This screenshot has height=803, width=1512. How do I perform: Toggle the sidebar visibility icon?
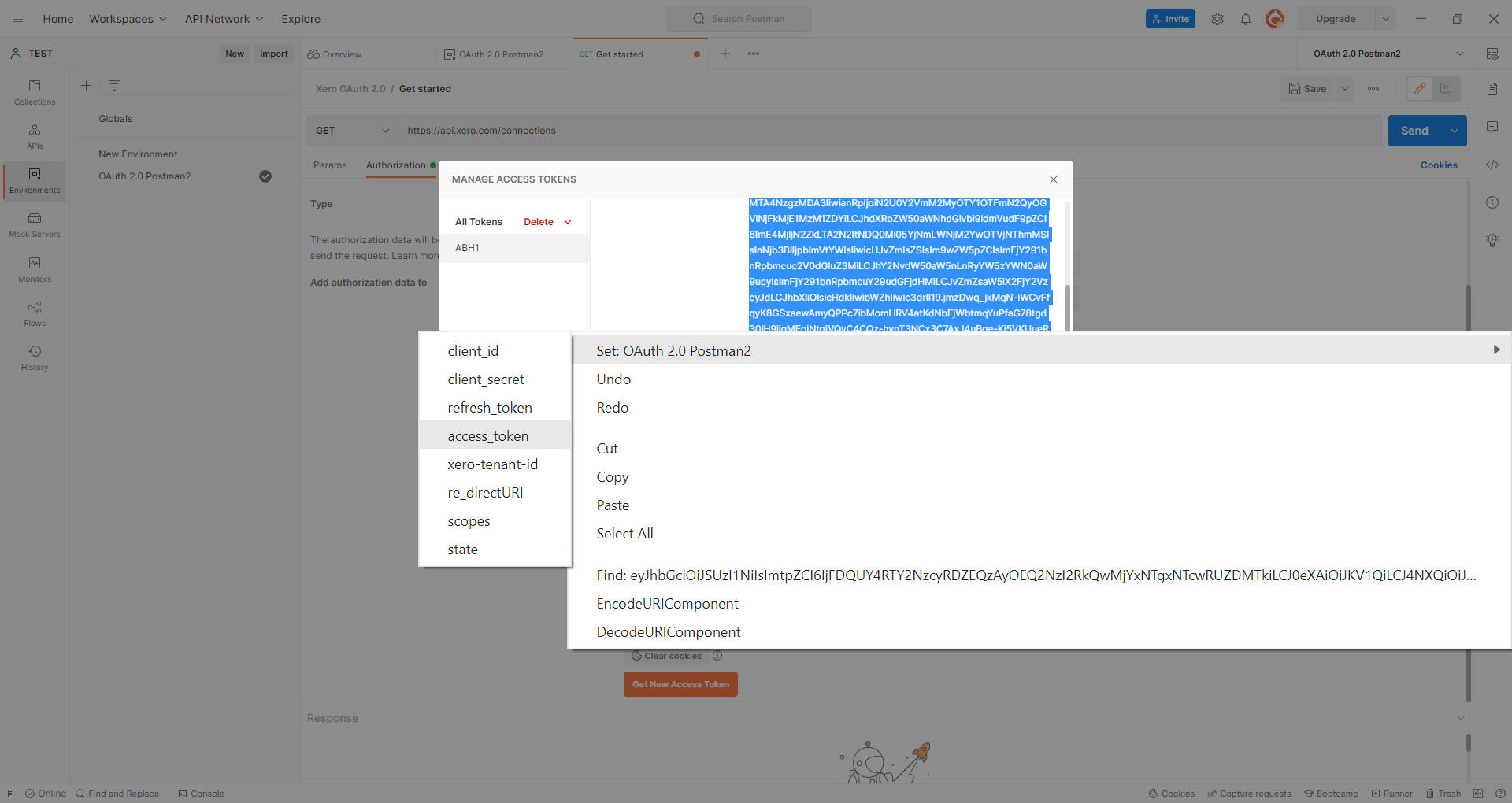coord(12,794)
